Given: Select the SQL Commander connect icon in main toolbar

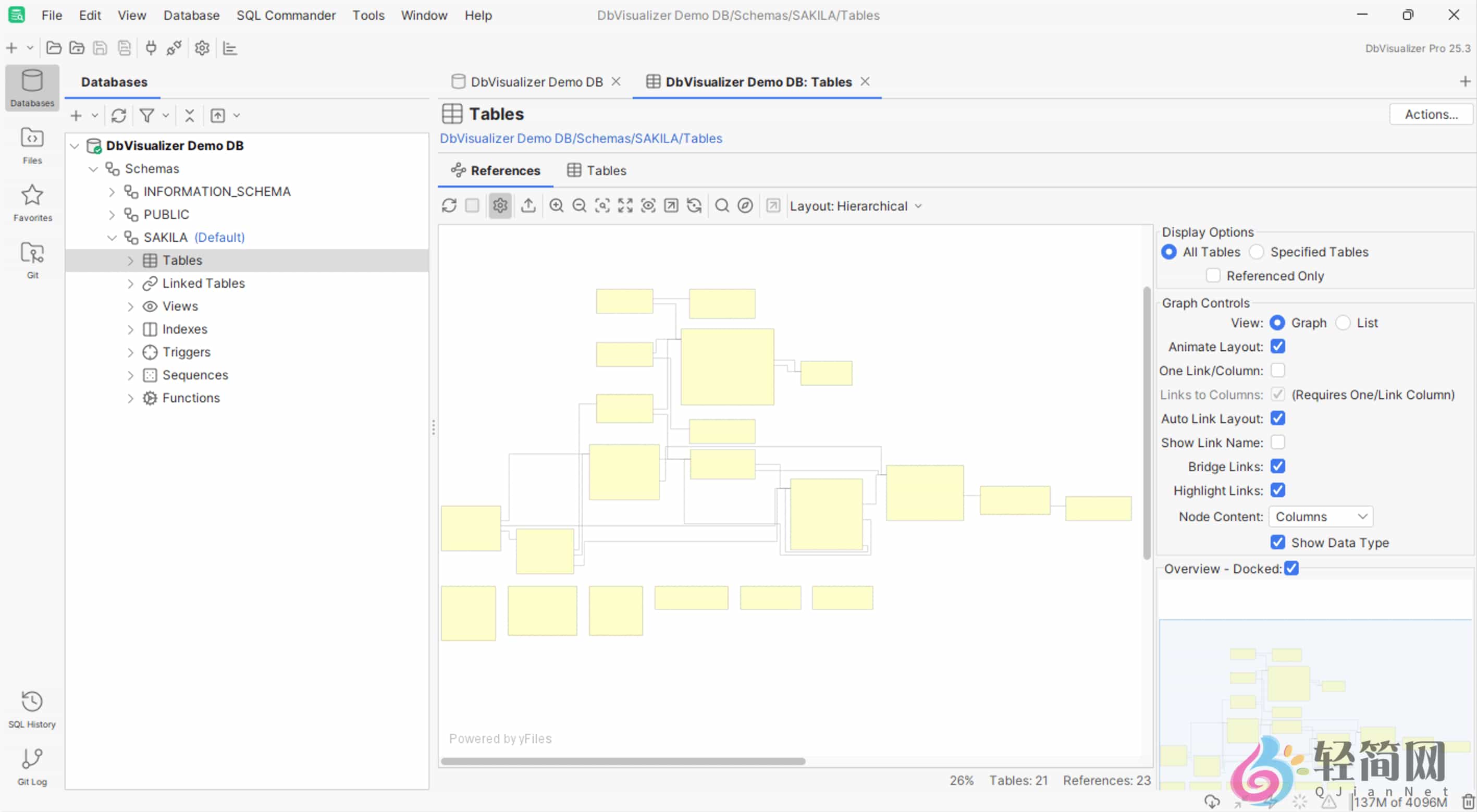Looking at the screenshot, I should click(x=151, y=48).
